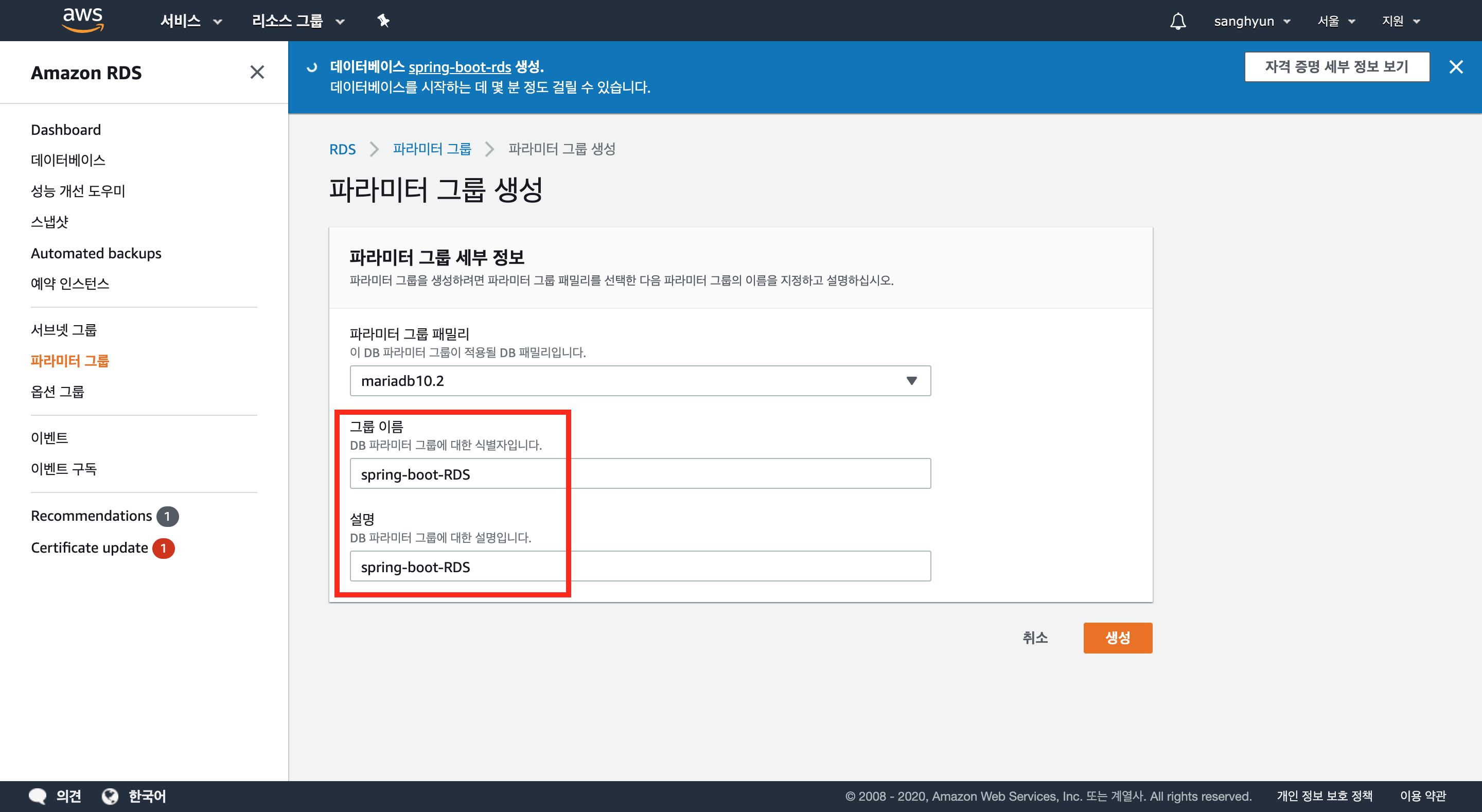Click 자격 증명 세부 정보 보기 button
Image resolution: width=1482 pixels, height=812 pixels.
point(1336,67)
